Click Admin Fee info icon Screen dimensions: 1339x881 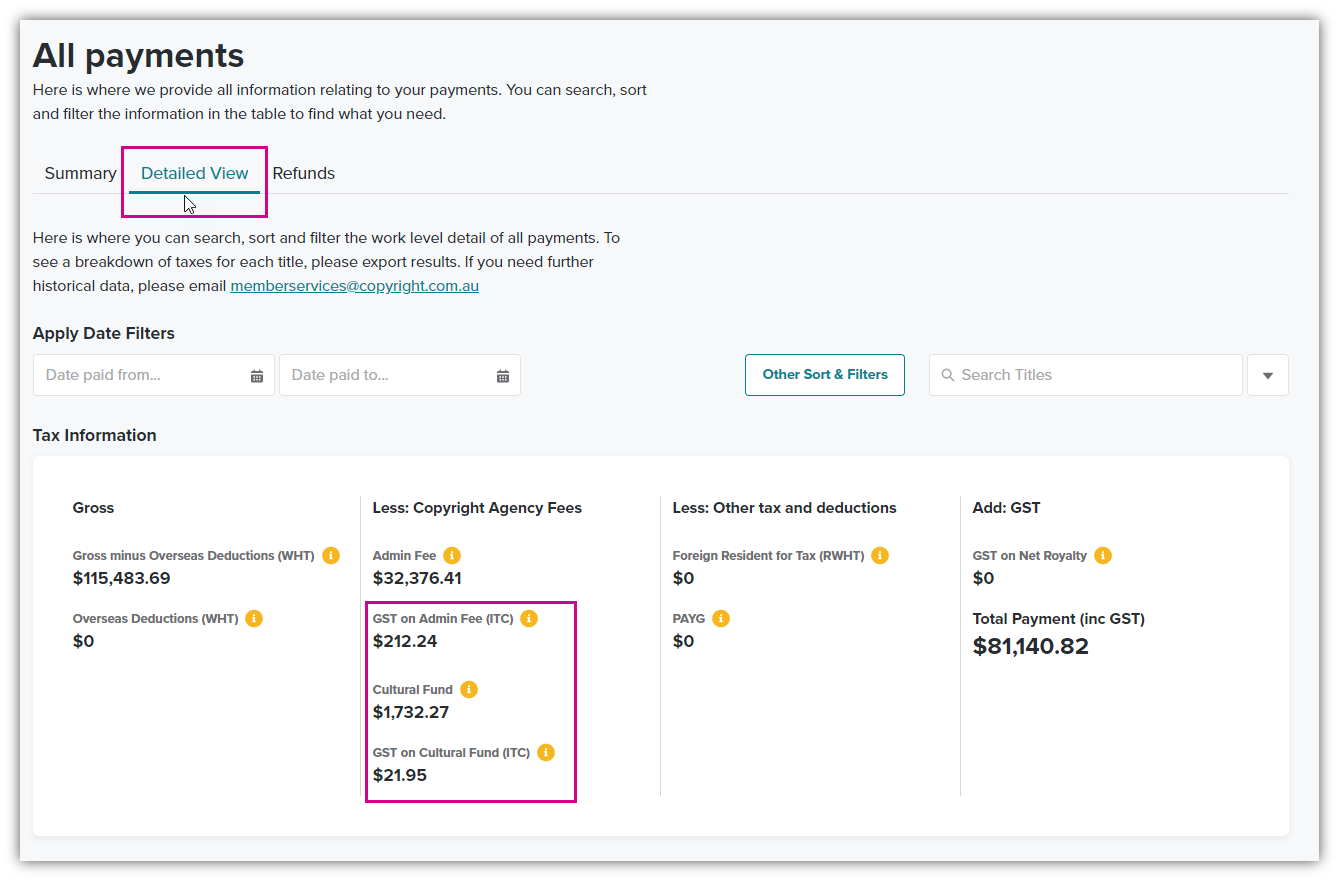coord(452,555)
